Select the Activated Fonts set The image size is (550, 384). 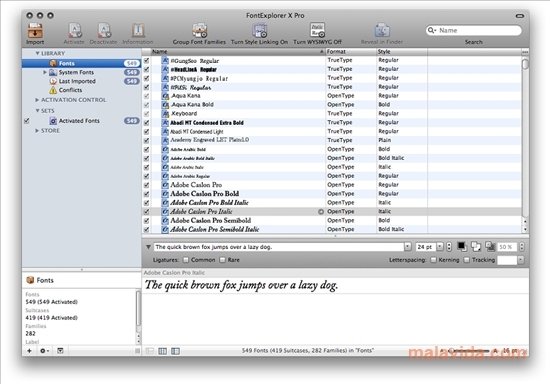[x=79, y=121]
